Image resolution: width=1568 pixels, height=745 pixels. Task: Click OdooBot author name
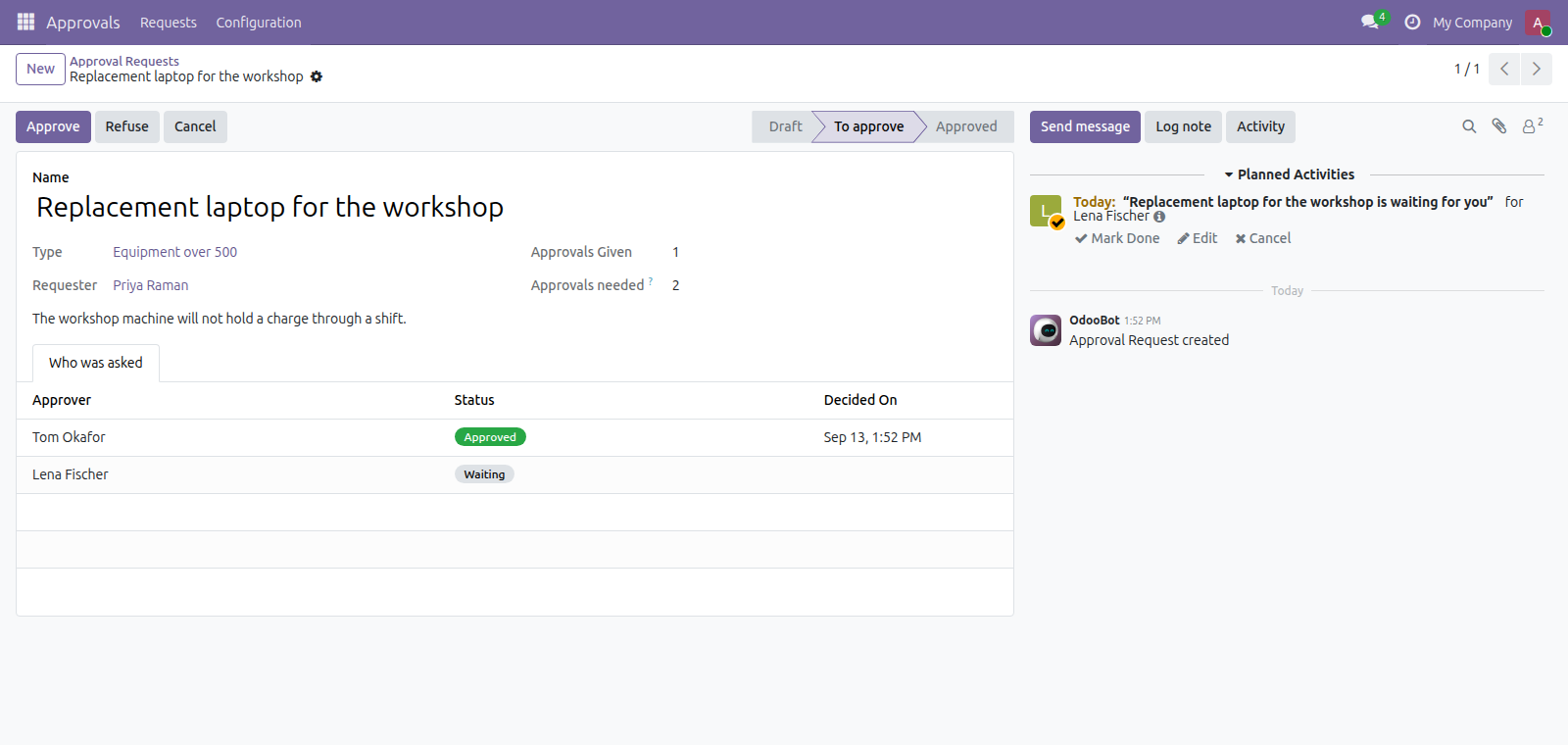coord(1094,321)
